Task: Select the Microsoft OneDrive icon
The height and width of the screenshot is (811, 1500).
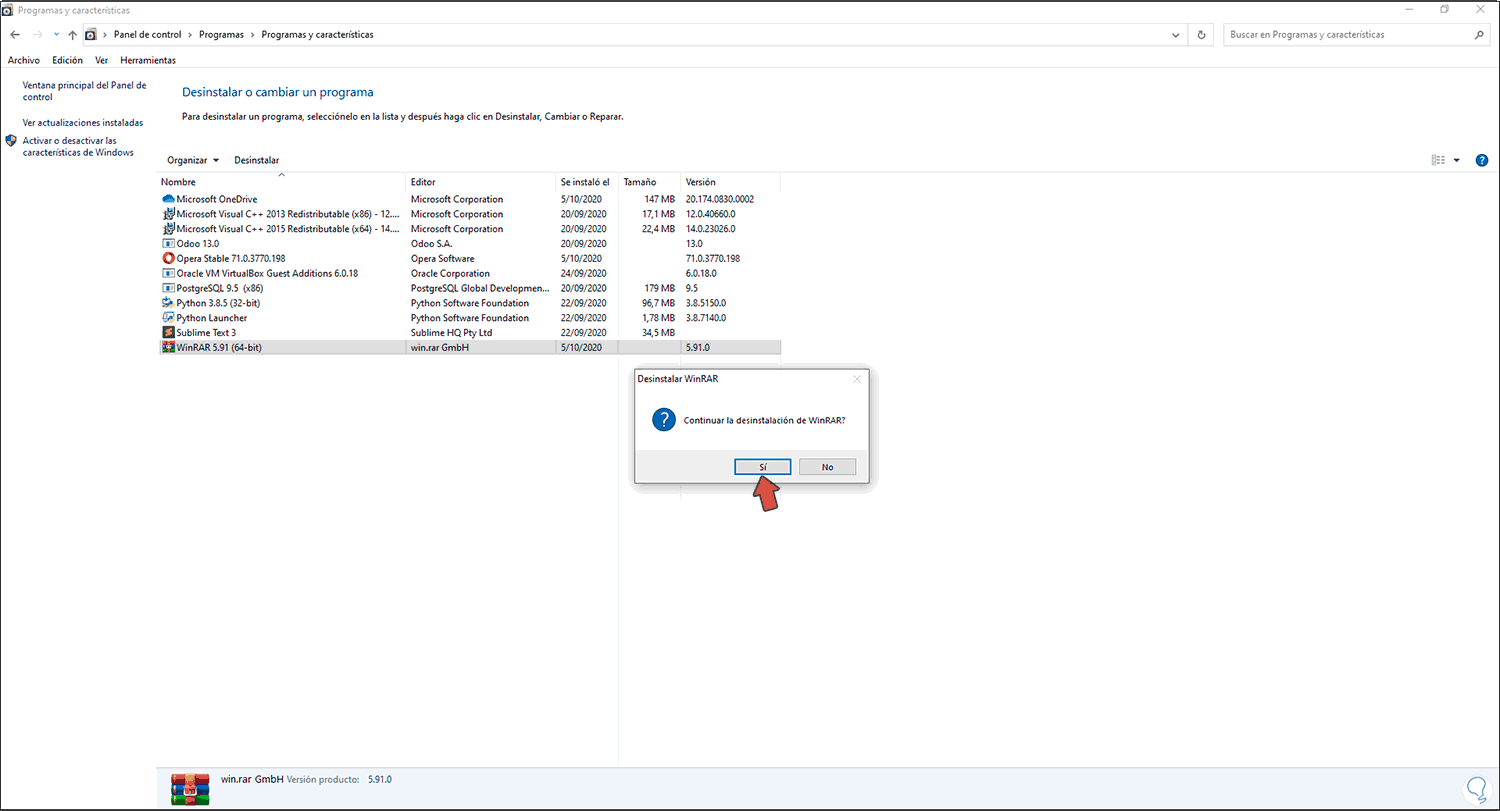Action: (x=167, y=199)
